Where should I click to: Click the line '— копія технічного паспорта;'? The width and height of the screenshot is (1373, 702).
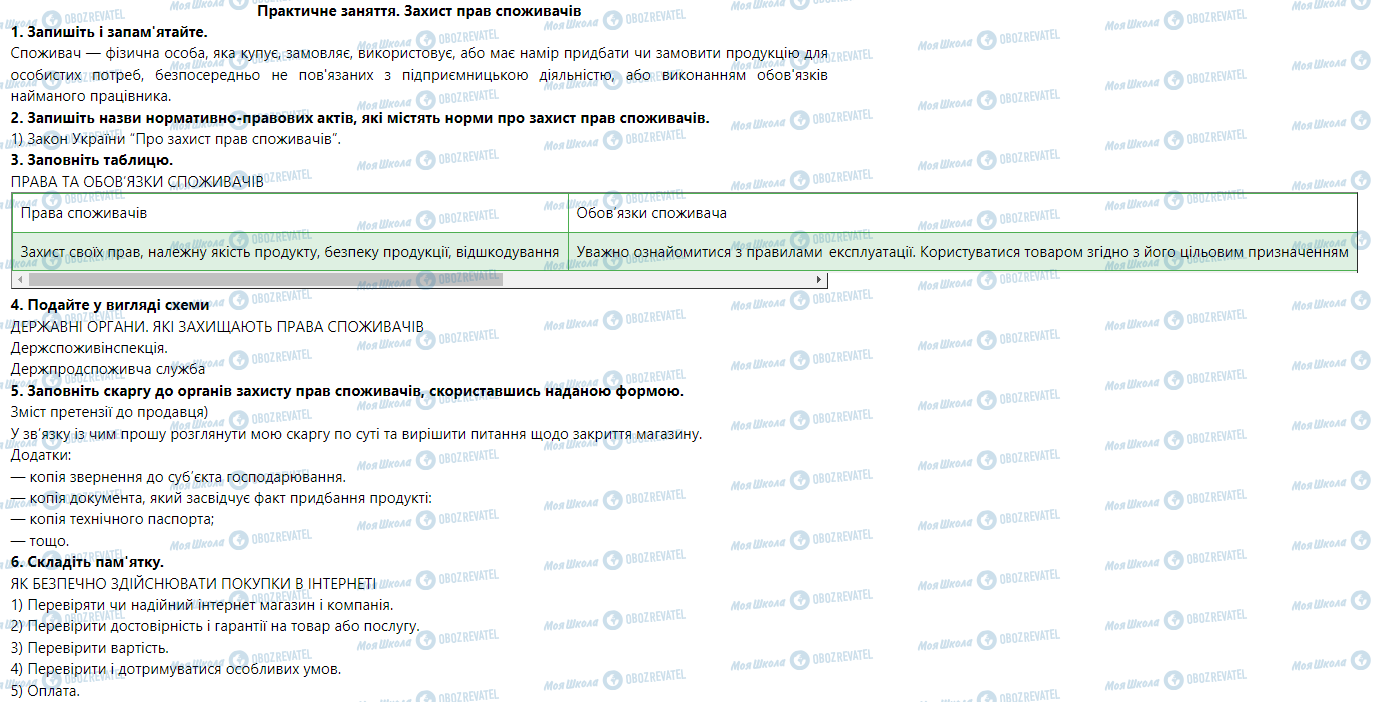[x=113, y=519]
